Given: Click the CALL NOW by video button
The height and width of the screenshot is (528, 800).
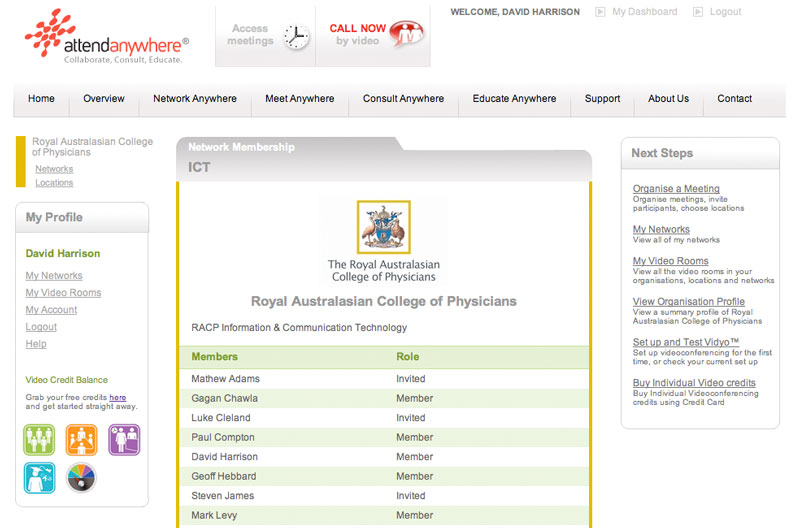Looking at the screenshot, I should point(373,36).
